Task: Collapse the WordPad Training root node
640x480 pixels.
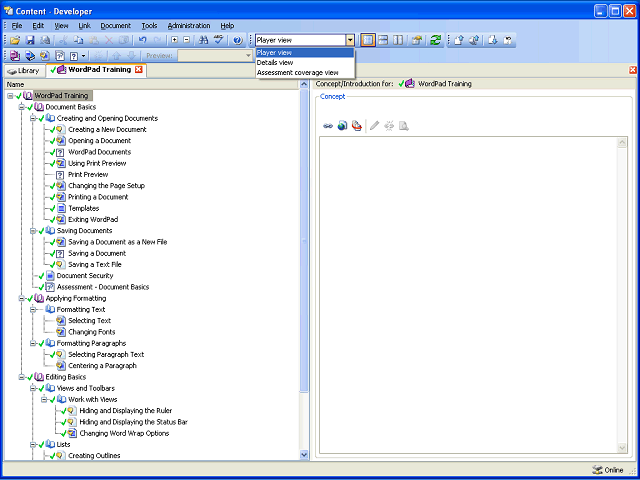Action: point(10,96)
